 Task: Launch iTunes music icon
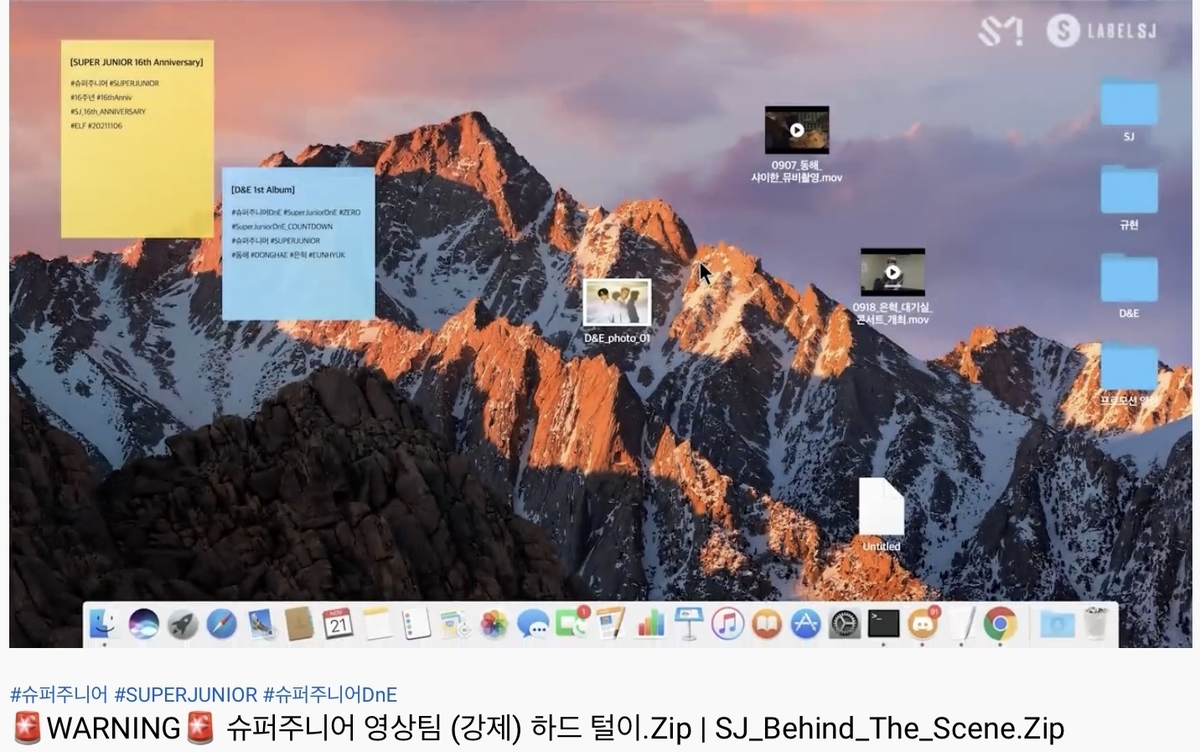tap(727, 624)
